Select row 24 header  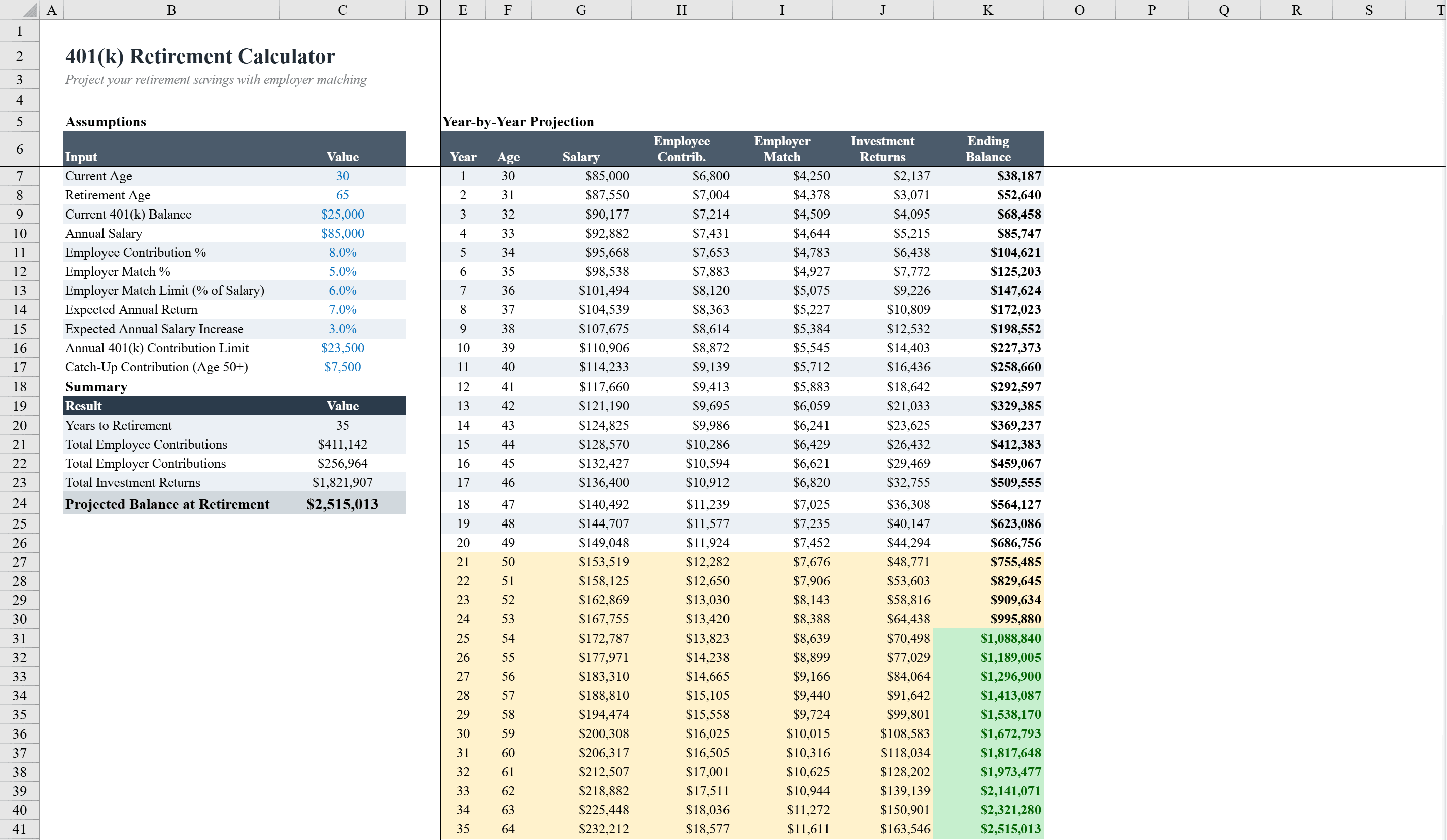tap(19, 503)
